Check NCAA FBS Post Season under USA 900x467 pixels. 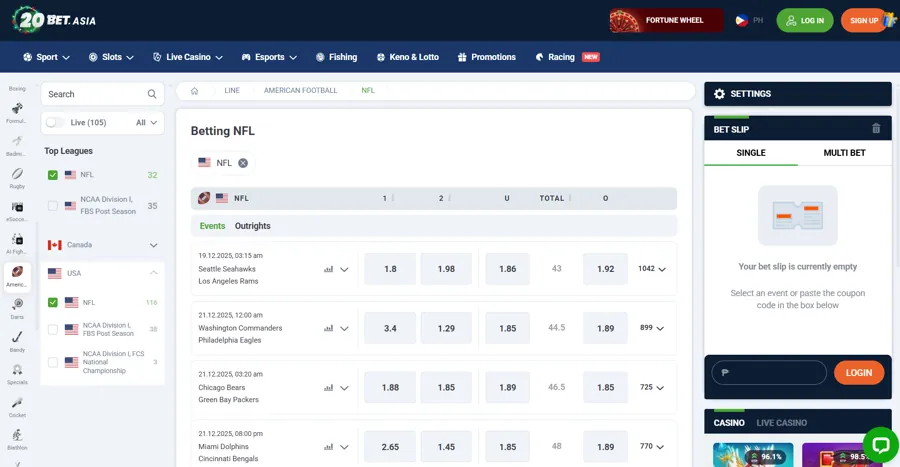pyautogui.click(x=53, y=329)
